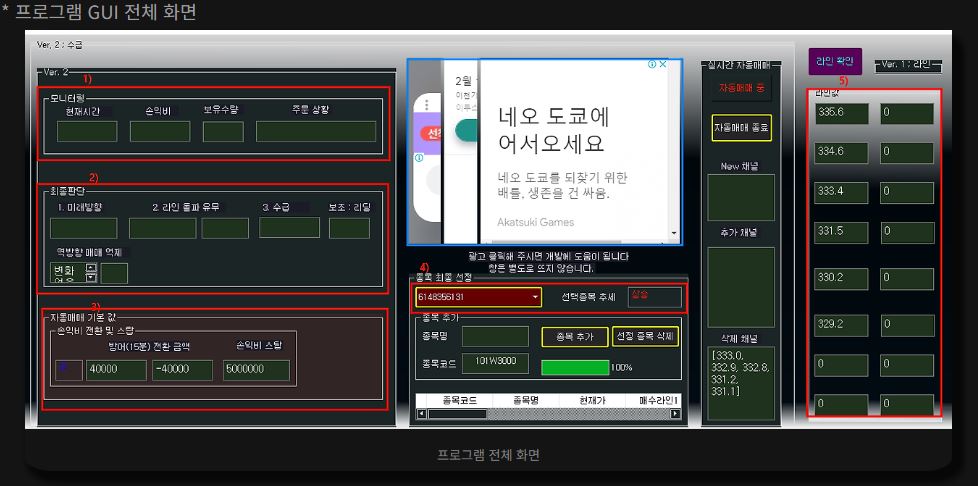Image resolution: width=978 pixels, height=486 pixels.
Task: Click the 주문 상황 field
Action: [x=316, y=132]
